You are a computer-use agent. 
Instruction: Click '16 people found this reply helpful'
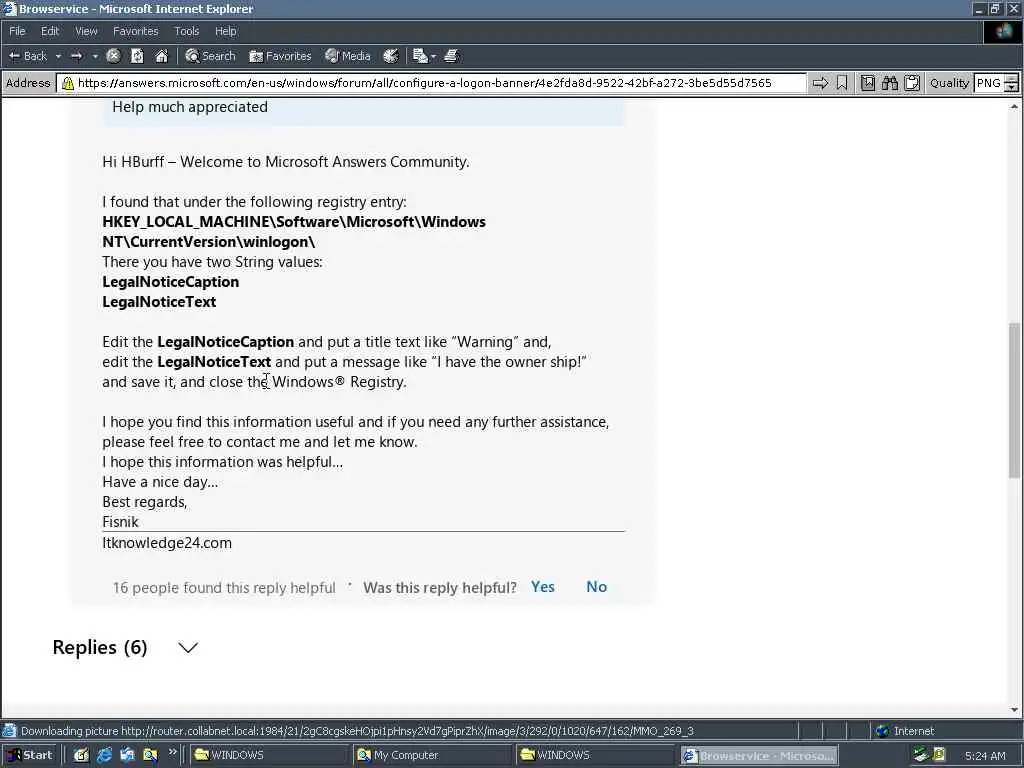(x=224, y=588)
